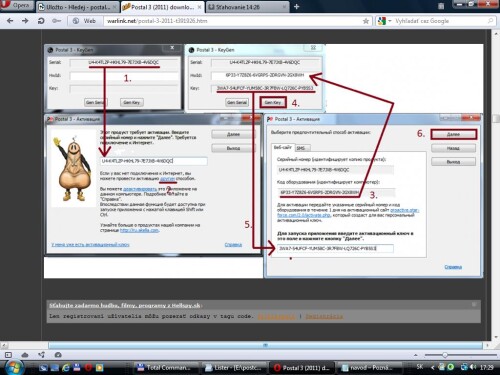Switch to the Postal 3 (2011) download tab
Image resolution: width=500 pixels, height=375 pixels.
tap(162, 7)
